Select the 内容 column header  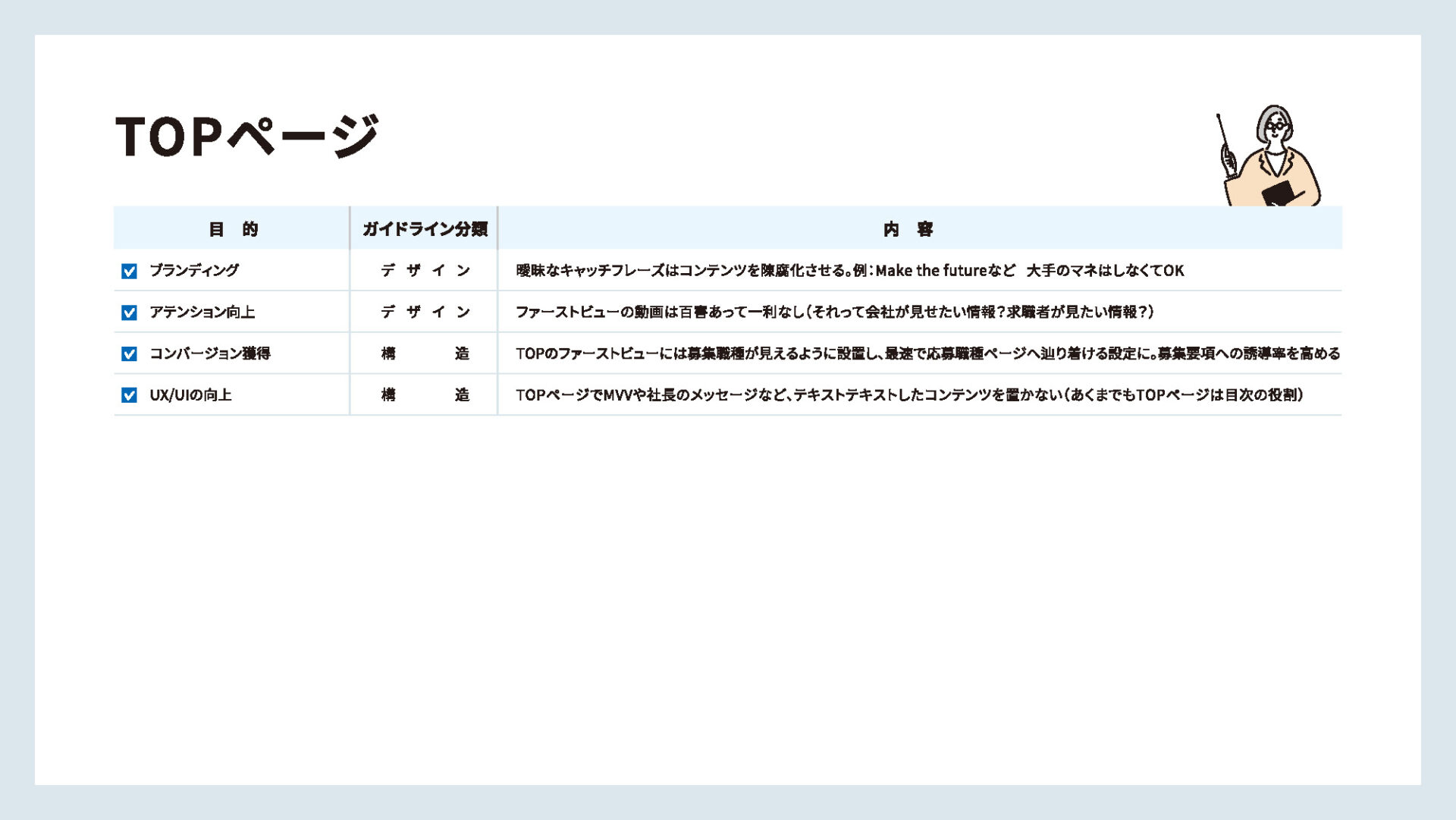click(908, 229)
